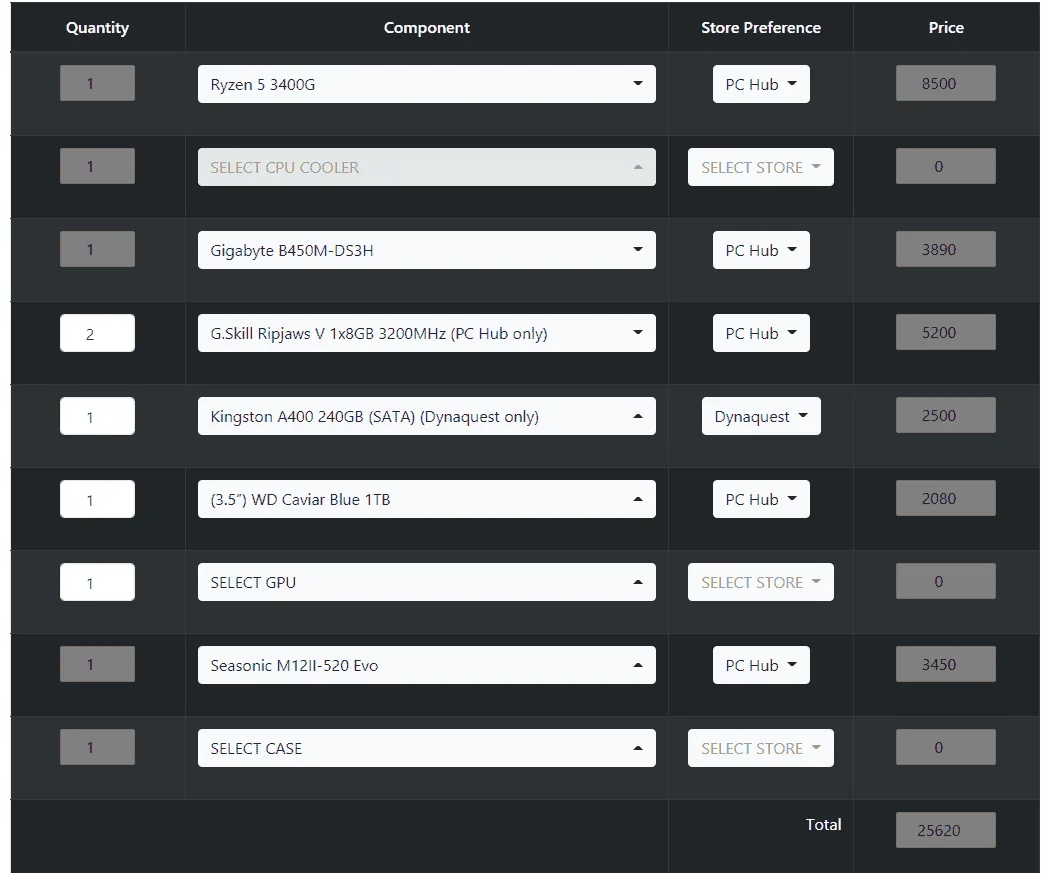Click the 2500 price field
Viewport: 1054px width, 873px height.
[945, 415]
